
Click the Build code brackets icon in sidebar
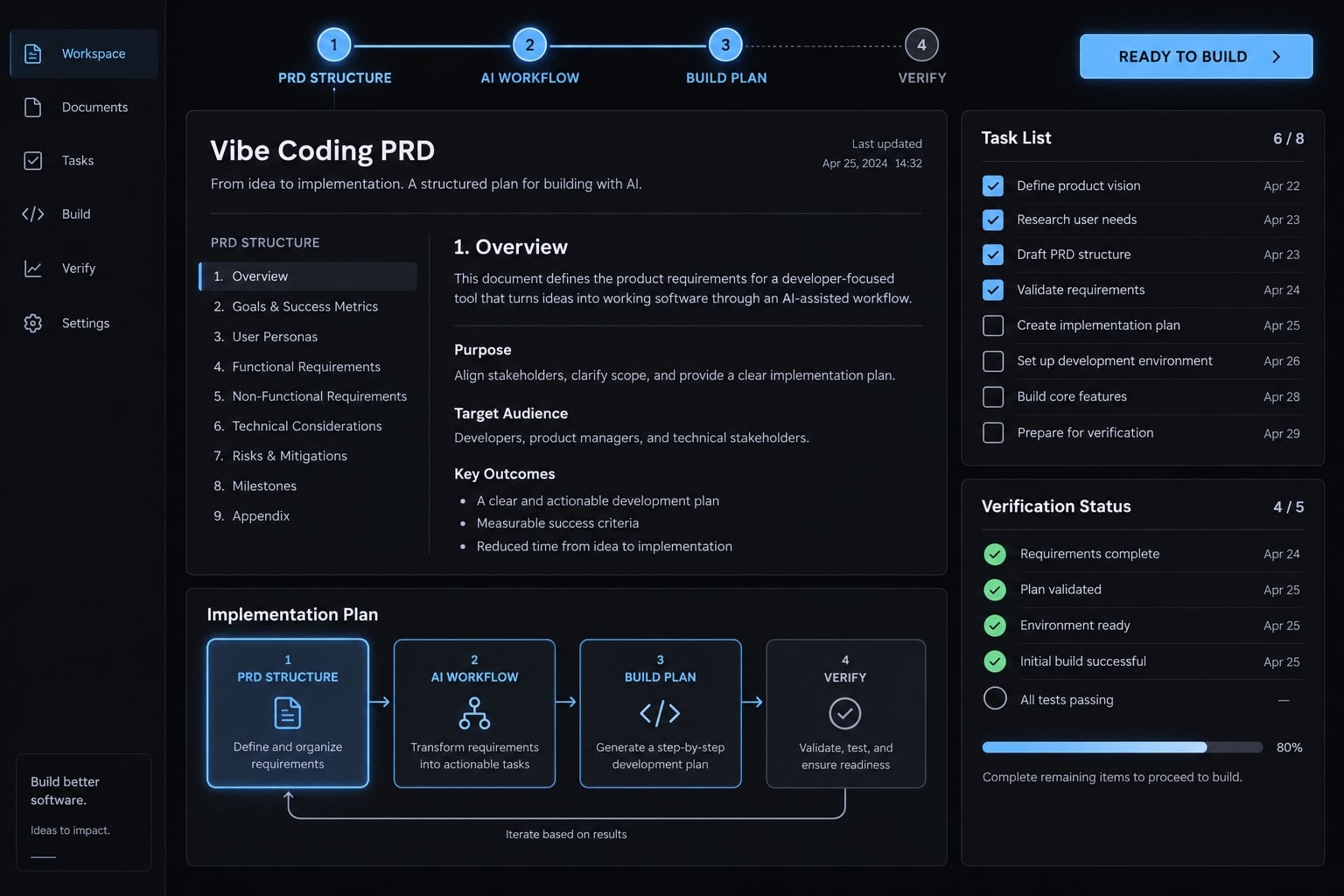32,213
